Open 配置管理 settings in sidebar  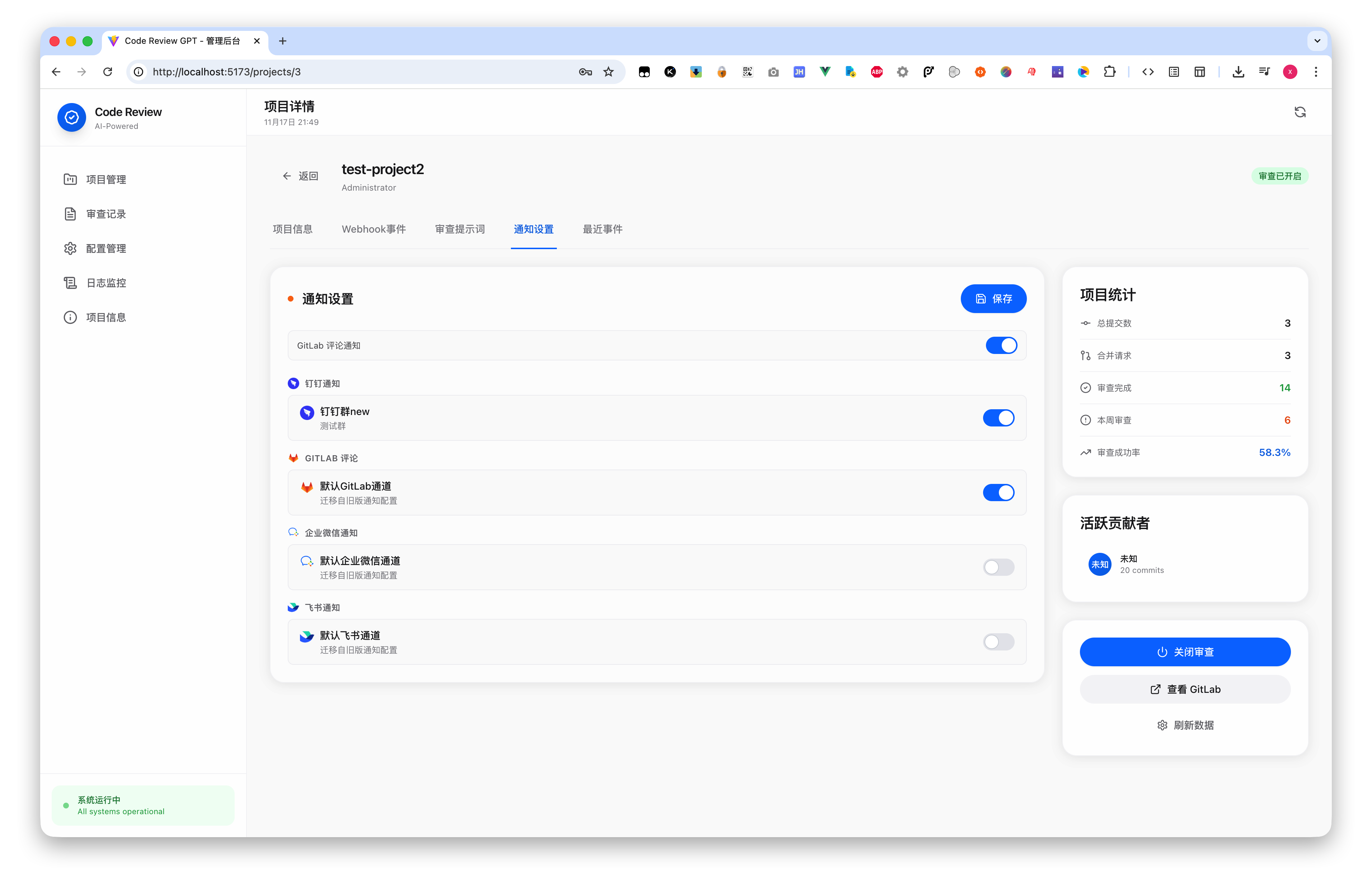106,248
